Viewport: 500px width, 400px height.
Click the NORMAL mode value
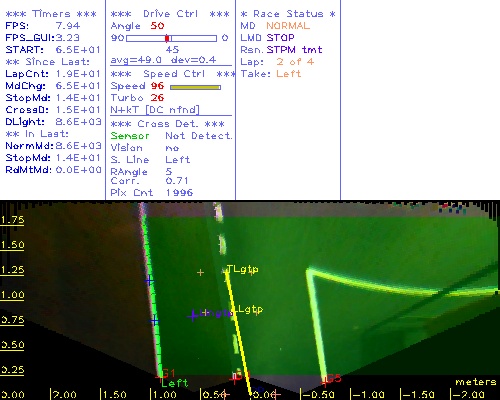point(288,26)
